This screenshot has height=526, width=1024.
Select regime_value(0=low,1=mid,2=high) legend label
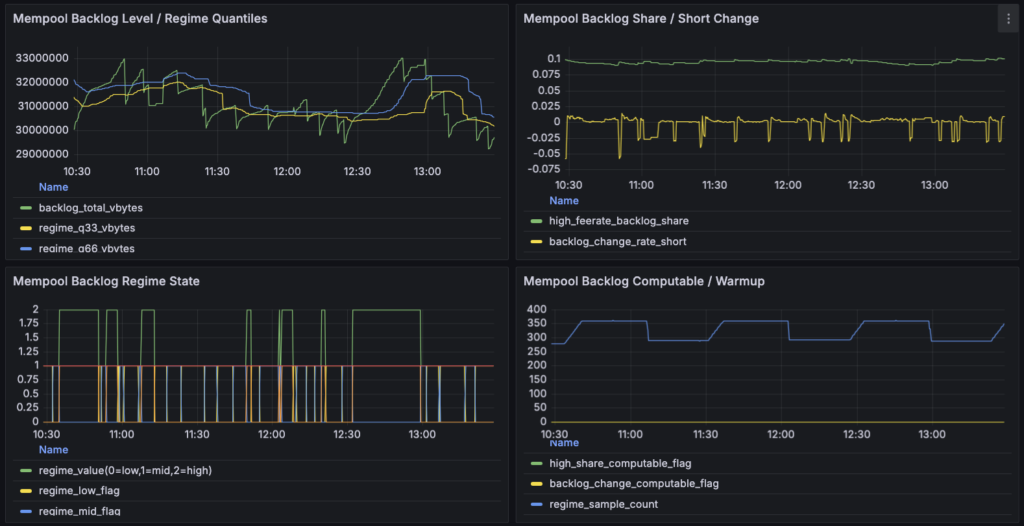pos(125,470)
